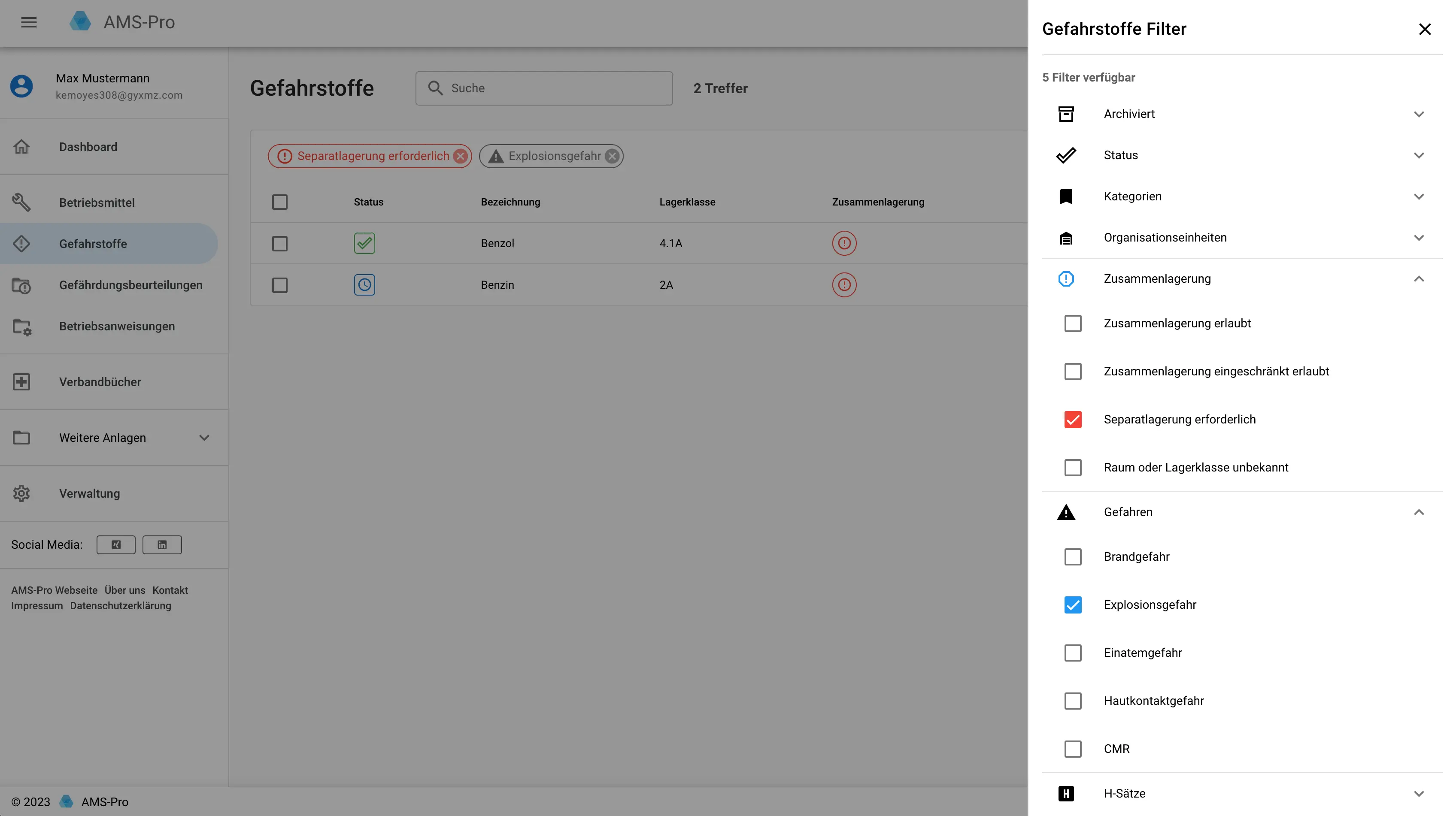Click Benzin's blue clock status icon

(x=364, y=285)
